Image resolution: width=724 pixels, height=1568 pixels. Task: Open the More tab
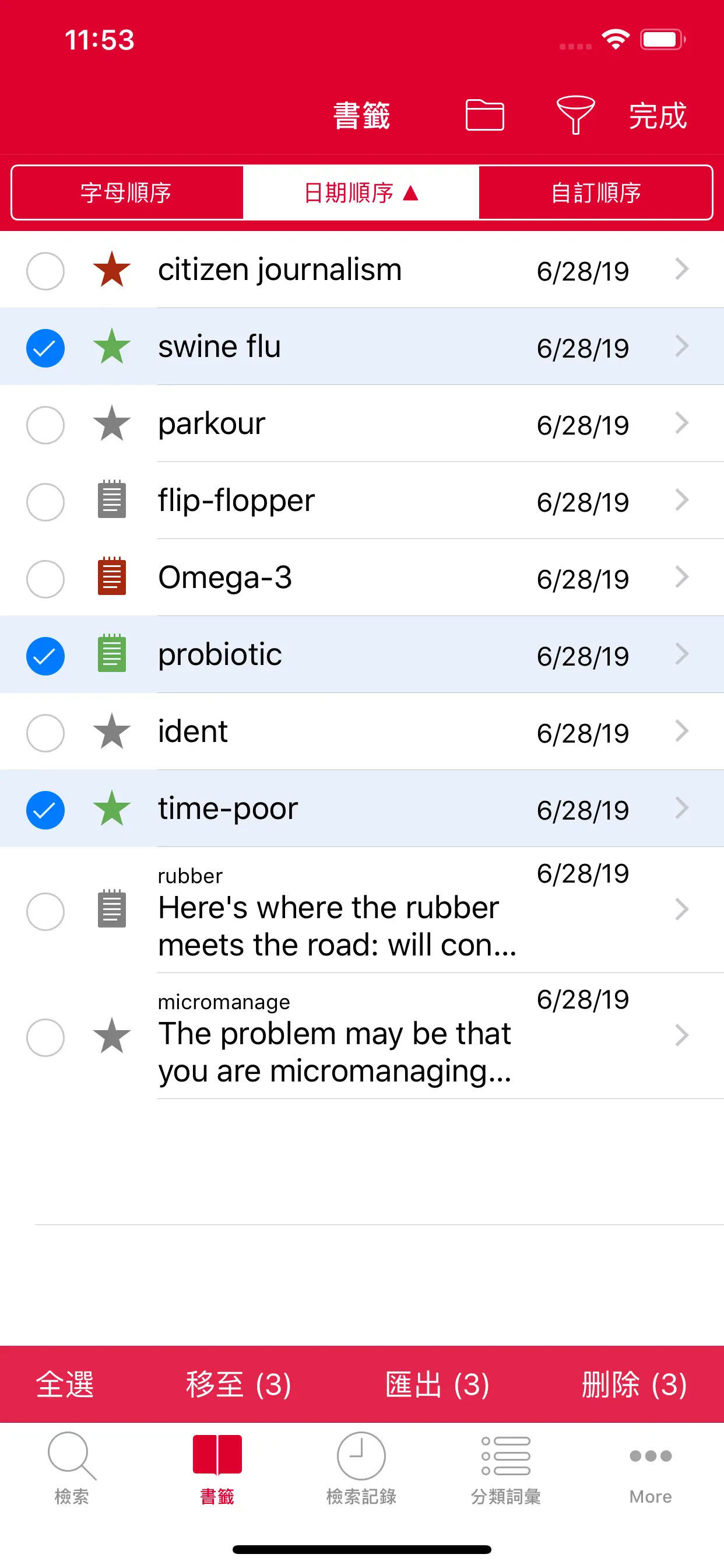[x=651, y=1468]
